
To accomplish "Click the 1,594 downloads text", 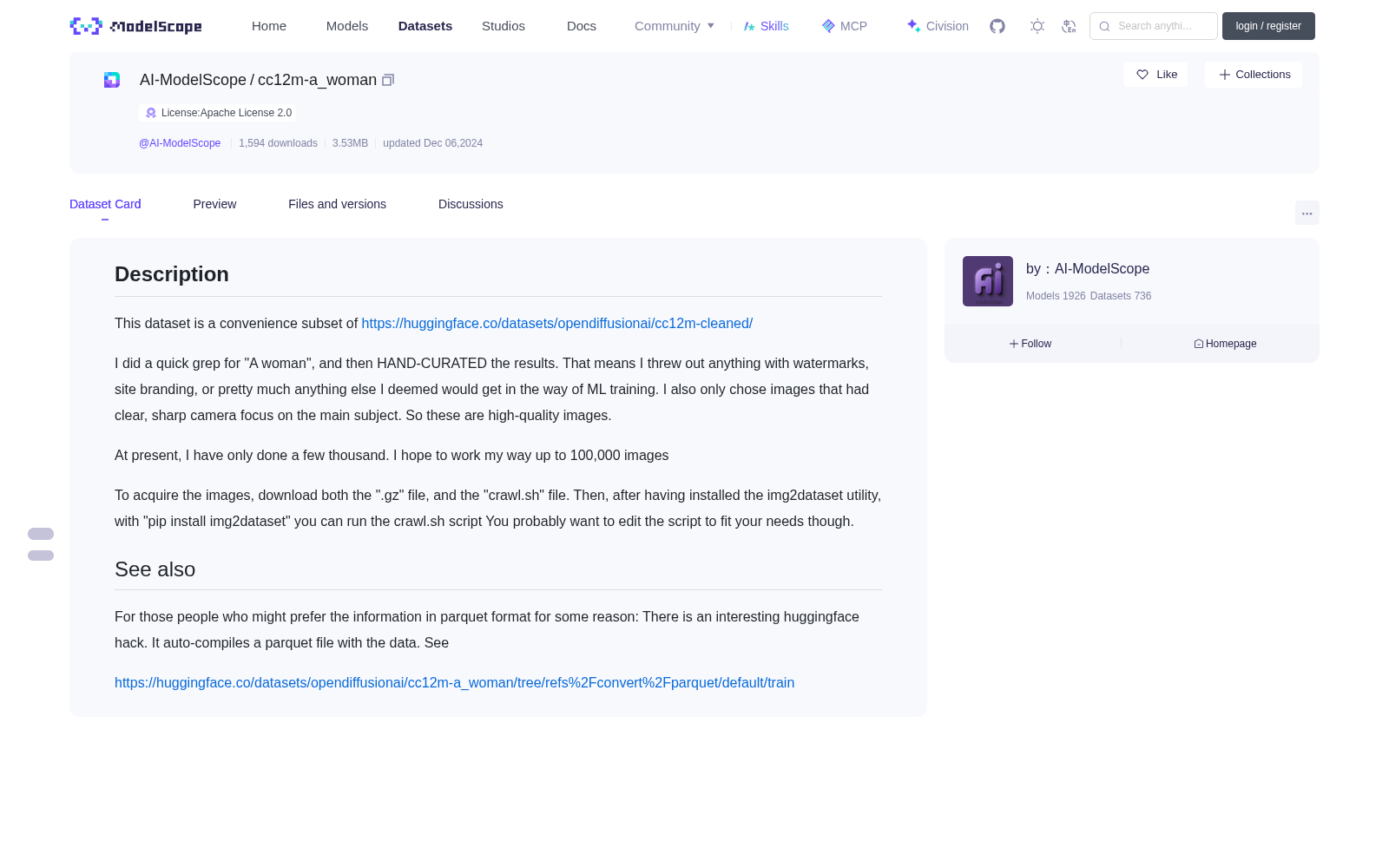I will (x=278, y=143).
